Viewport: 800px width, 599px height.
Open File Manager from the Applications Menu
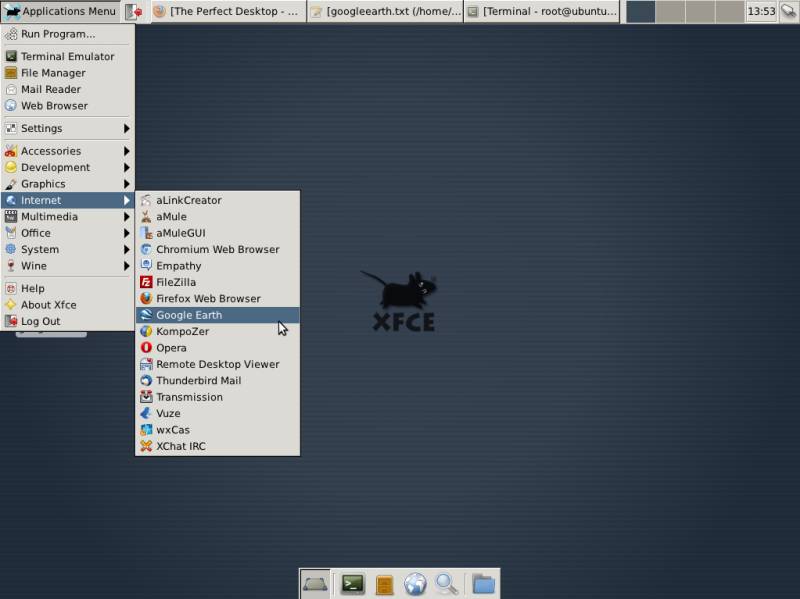pyautogui.click(x=67, y=73)
